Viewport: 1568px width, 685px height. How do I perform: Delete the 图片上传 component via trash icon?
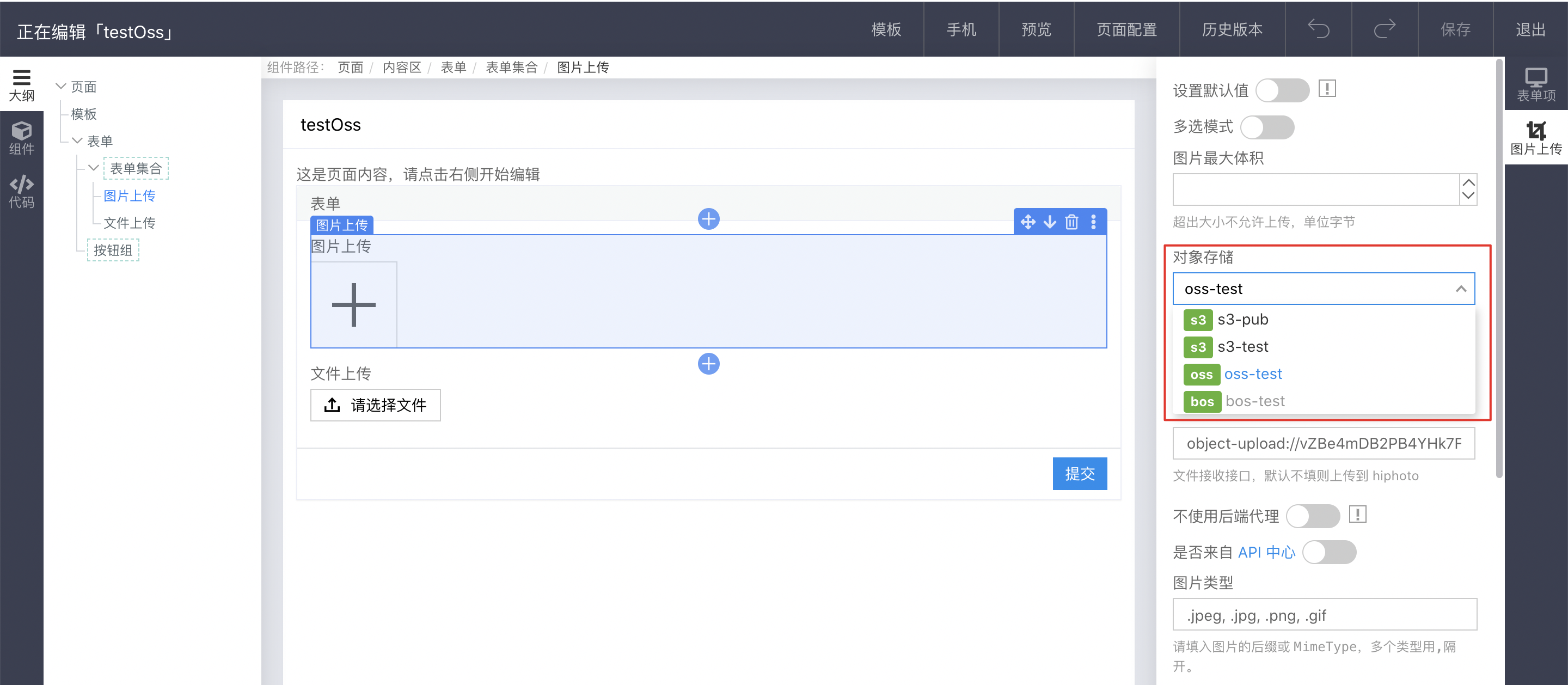click(1072, 222)
